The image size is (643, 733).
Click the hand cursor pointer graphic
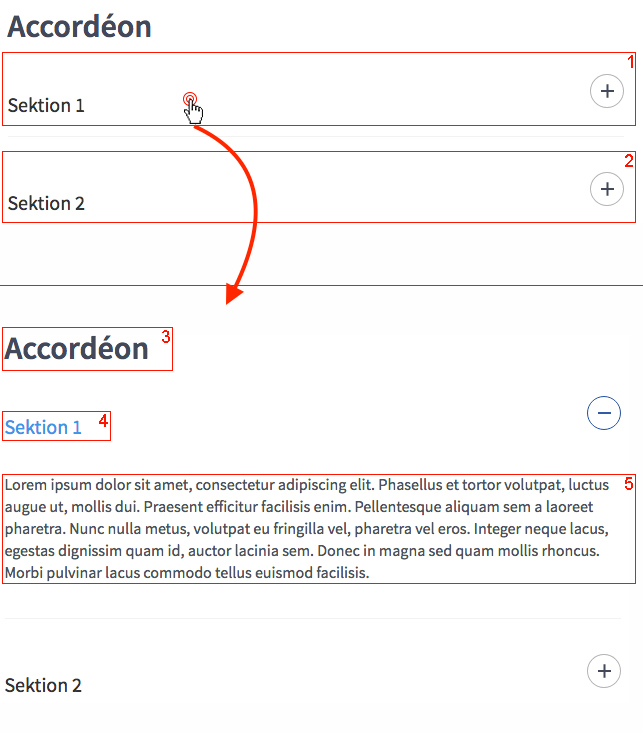click(193, 108)
